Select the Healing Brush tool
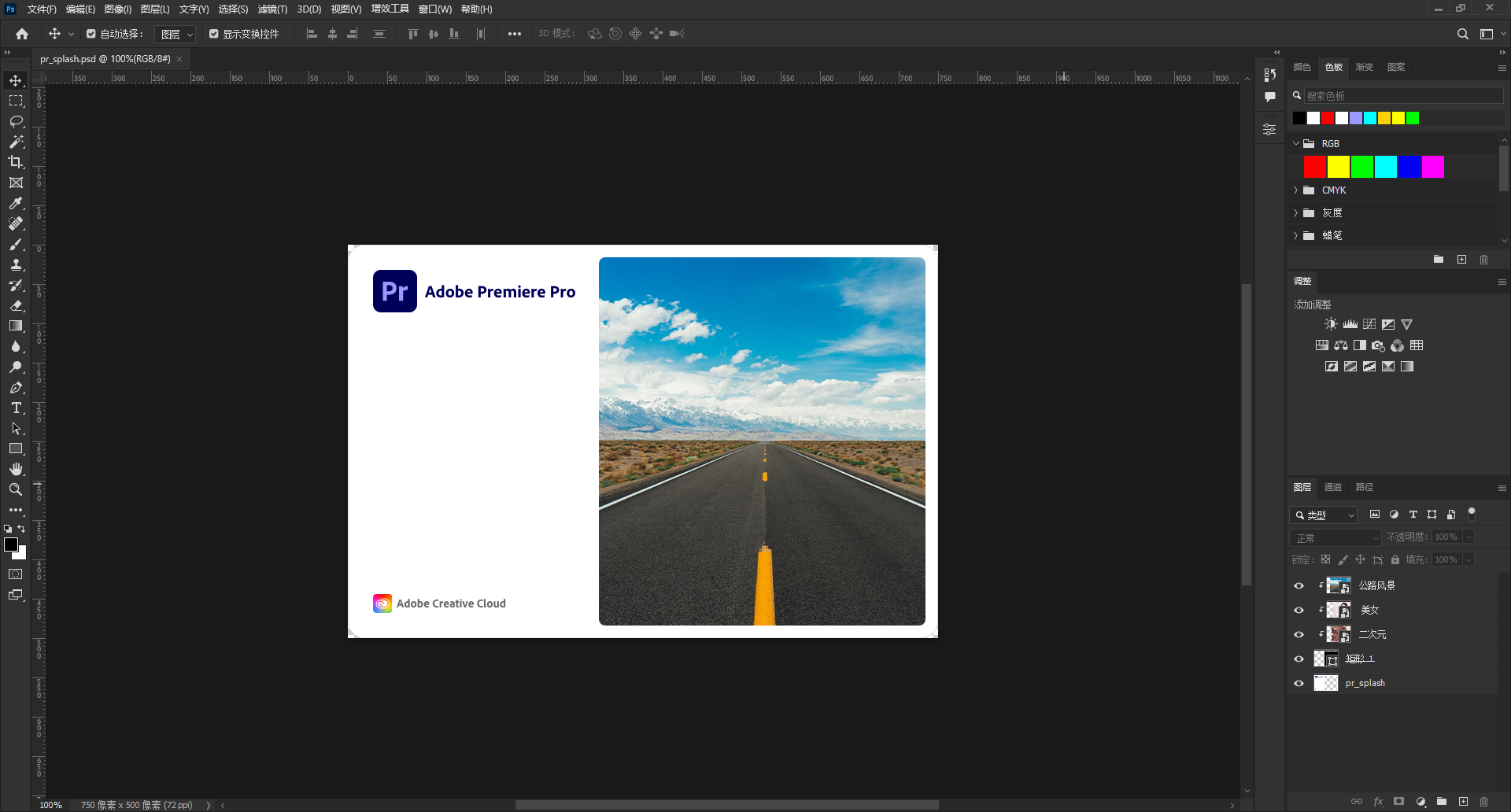 click(x=16, y=223)
